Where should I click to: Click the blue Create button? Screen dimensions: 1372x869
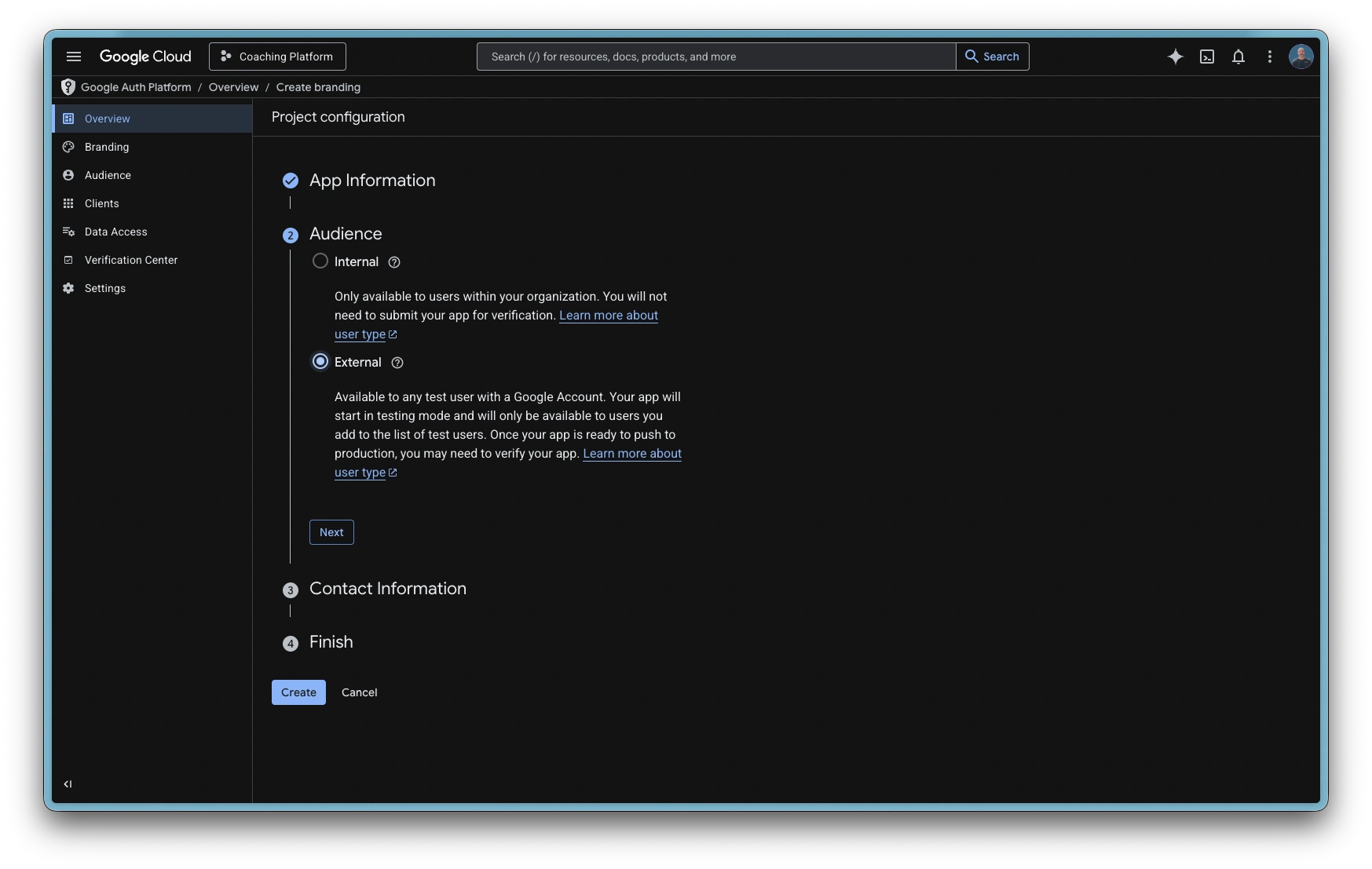pyautogui.click(x=298, y=692)
